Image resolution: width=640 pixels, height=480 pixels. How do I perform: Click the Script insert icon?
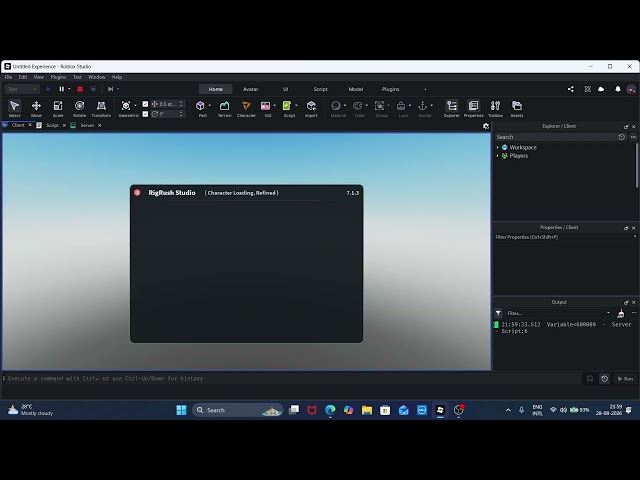[x=287, y=106]
